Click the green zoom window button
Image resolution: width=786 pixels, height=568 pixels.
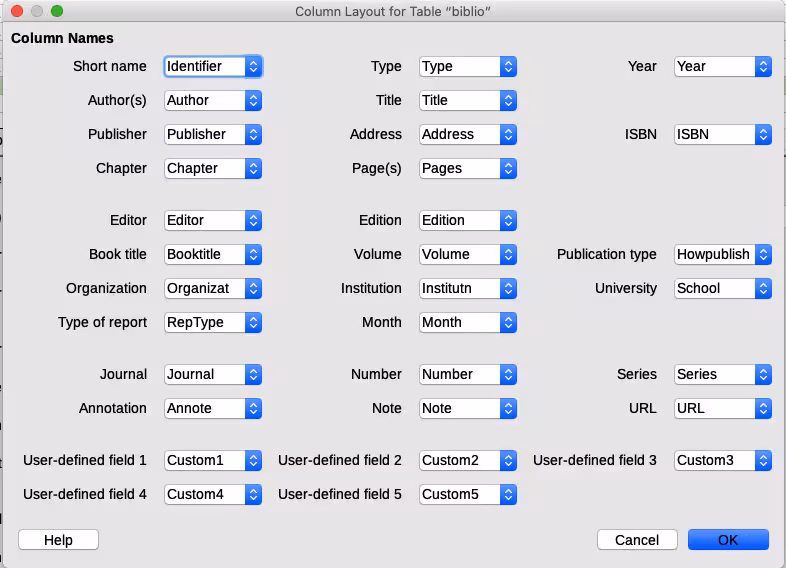pos(57,11)
